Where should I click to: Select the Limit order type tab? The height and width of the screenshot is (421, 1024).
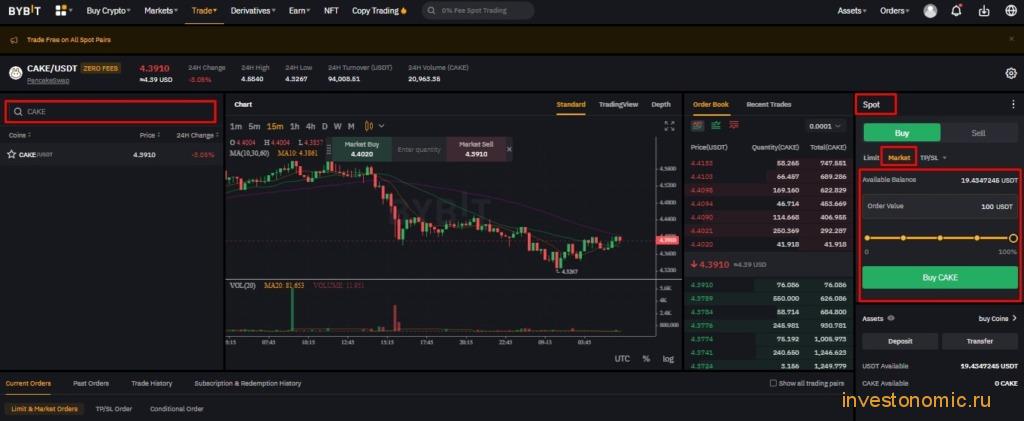871,157
